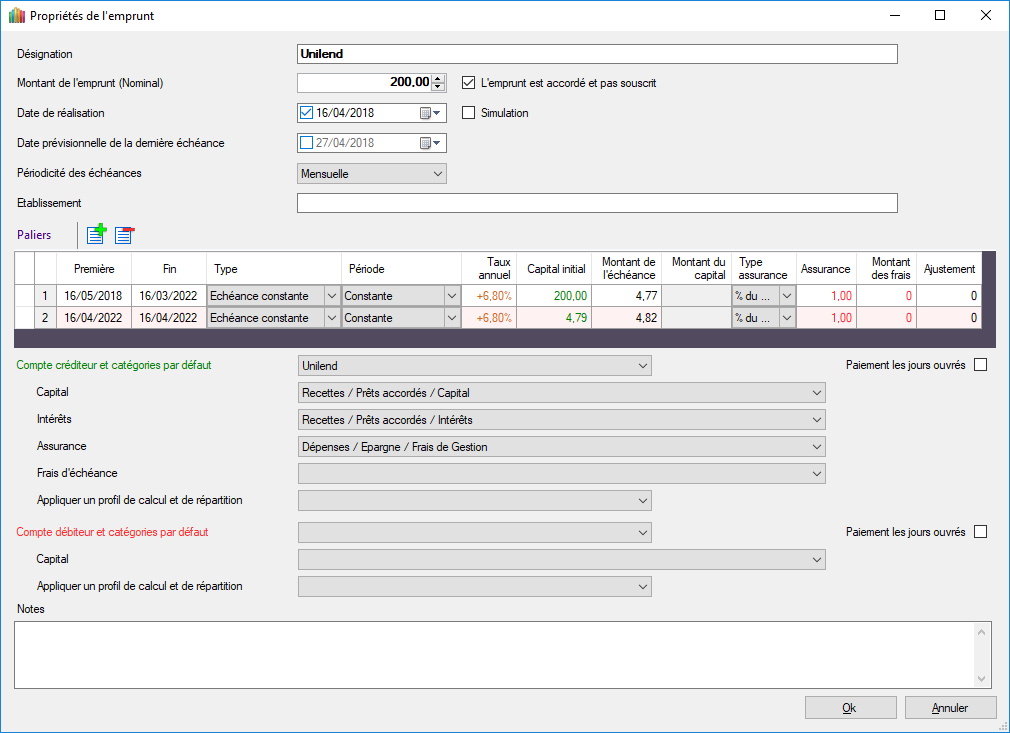Enable the Simulation checkbox

pos(468,113)
